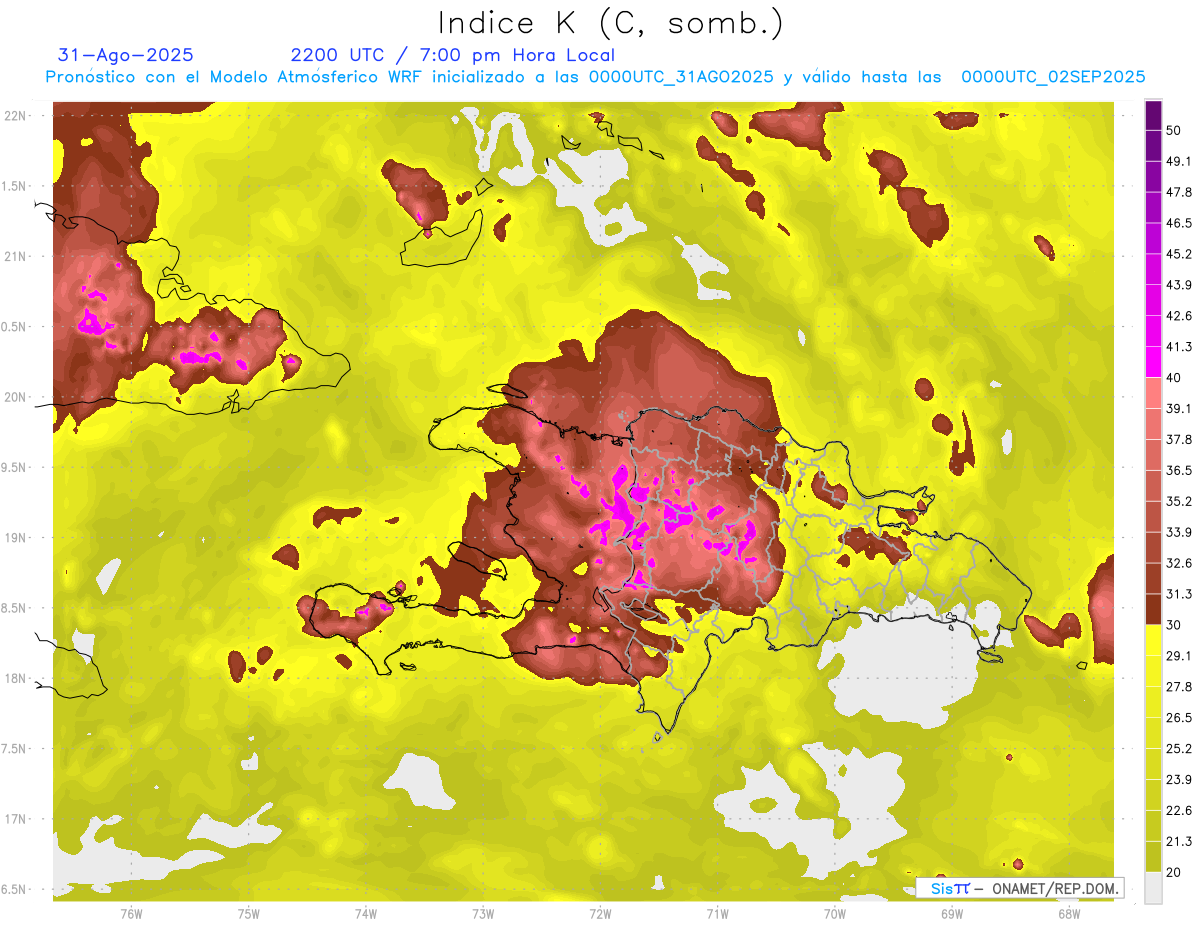Click the '23.9' colorbar value

pos(1178,779)
